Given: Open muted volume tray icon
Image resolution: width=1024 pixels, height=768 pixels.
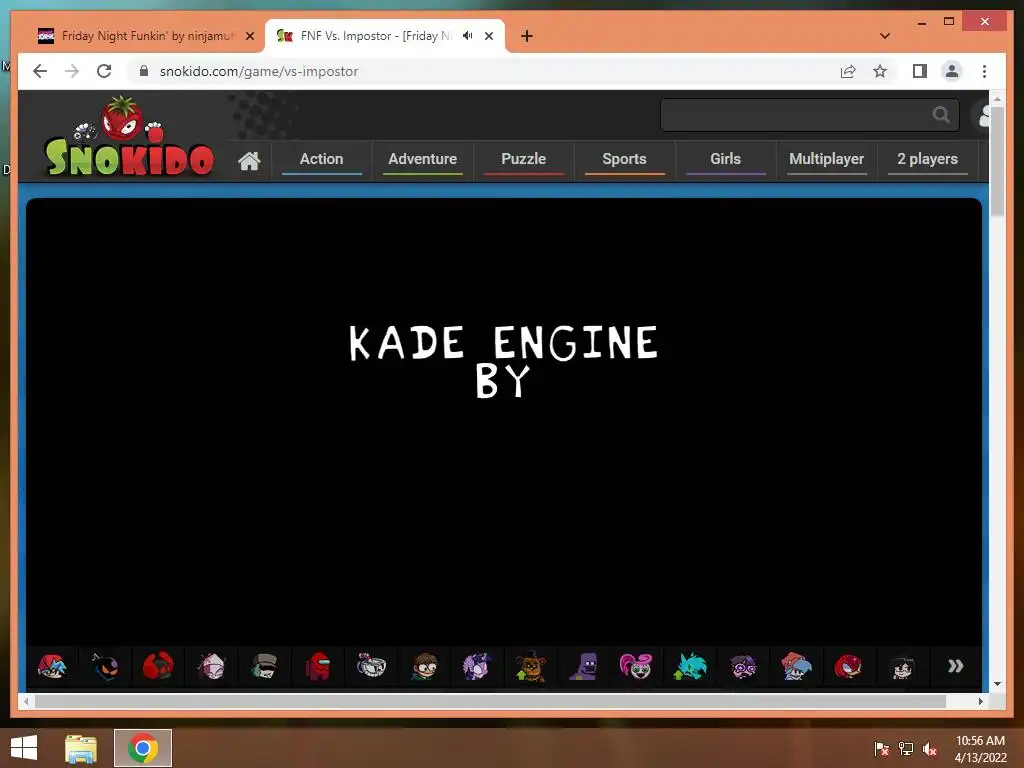Looking at the screenshot, I should point(930,749).
